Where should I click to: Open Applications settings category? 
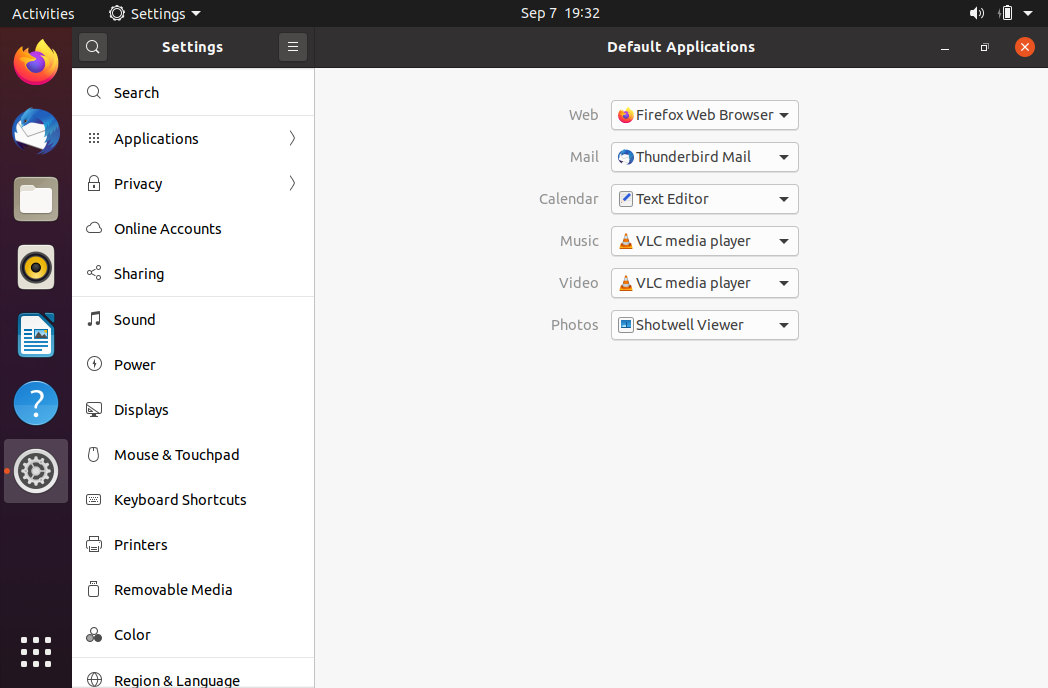coord(192,138)
